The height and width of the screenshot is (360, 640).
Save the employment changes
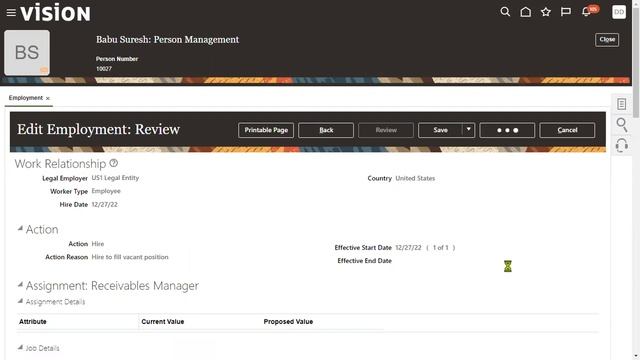pos(440,130)
